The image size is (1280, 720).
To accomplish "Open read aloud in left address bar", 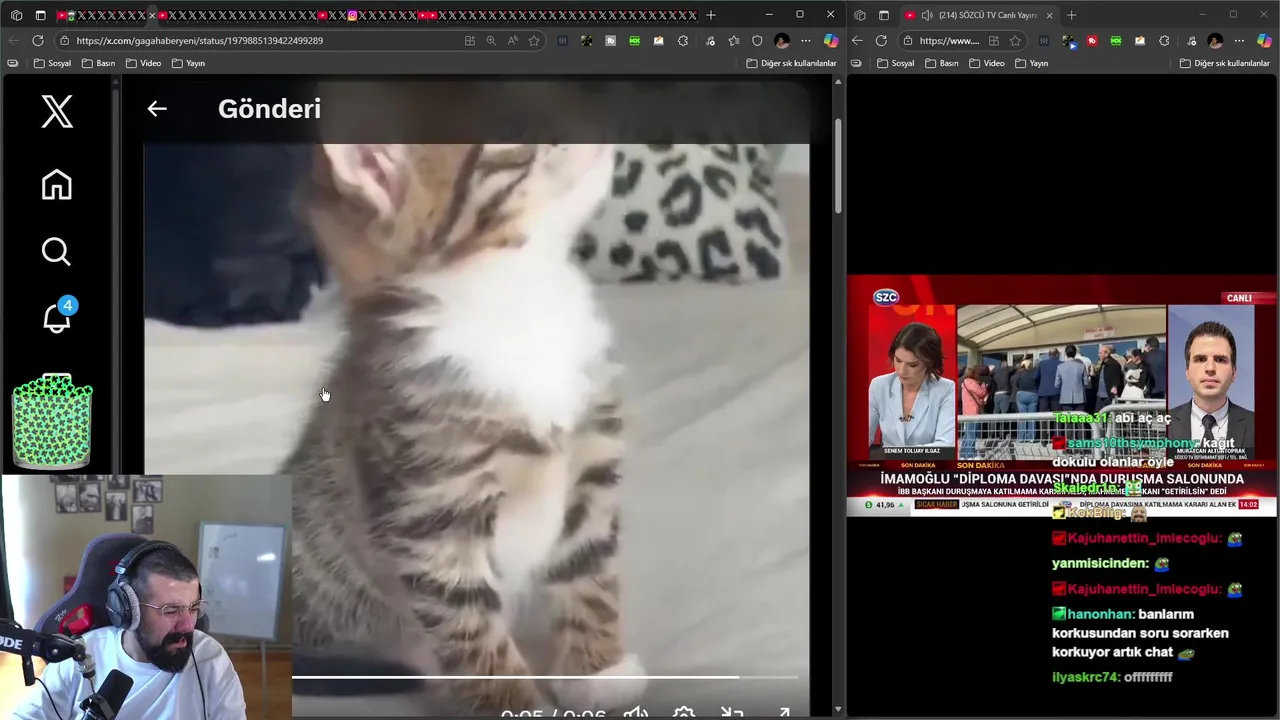I will [x=513, y=41].
